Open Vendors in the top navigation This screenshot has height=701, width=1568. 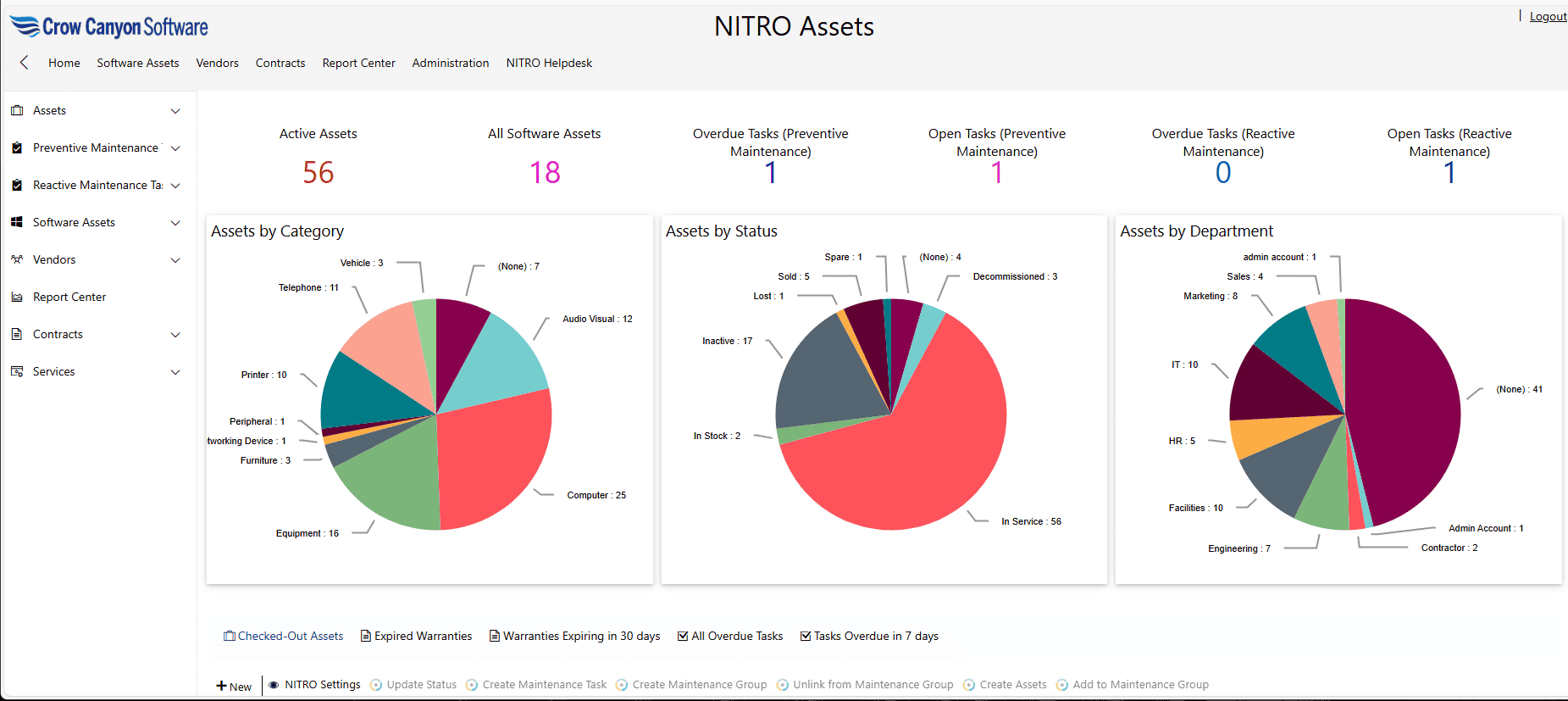(218, 63)
